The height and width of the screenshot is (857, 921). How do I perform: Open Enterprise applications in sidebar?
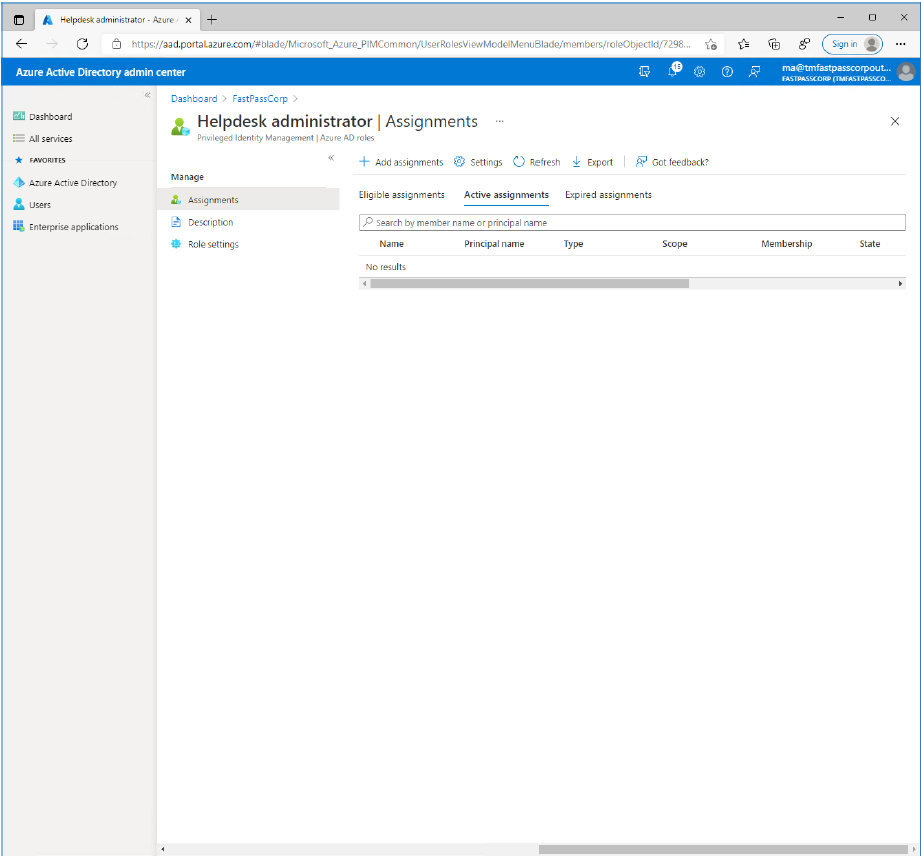(73, 227)
